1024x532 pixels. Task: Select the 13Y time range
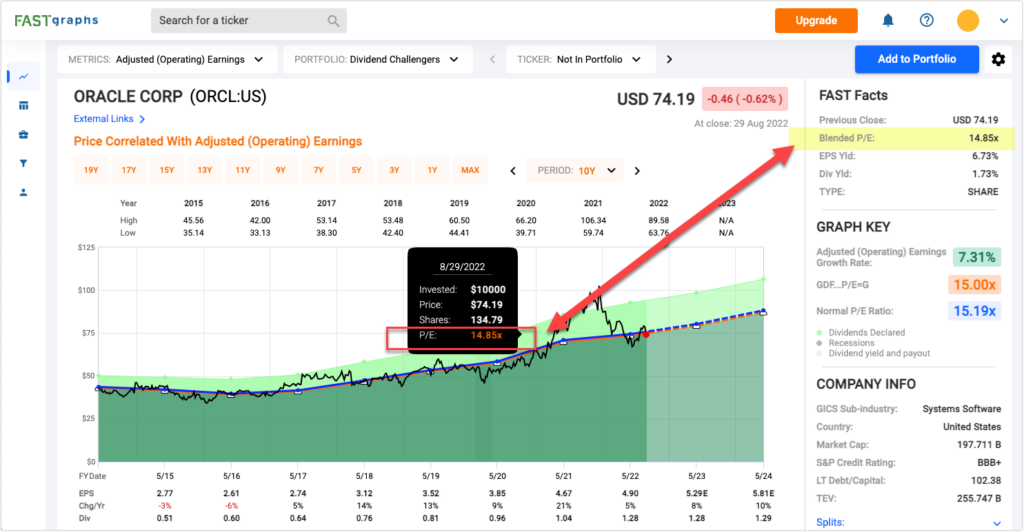point(204,170)
